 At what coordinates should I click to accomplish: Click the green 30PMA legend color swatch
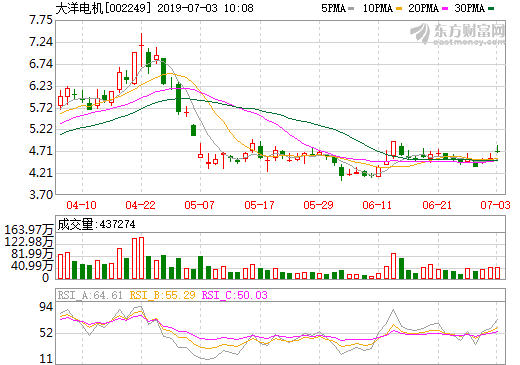tap(491, 9)
